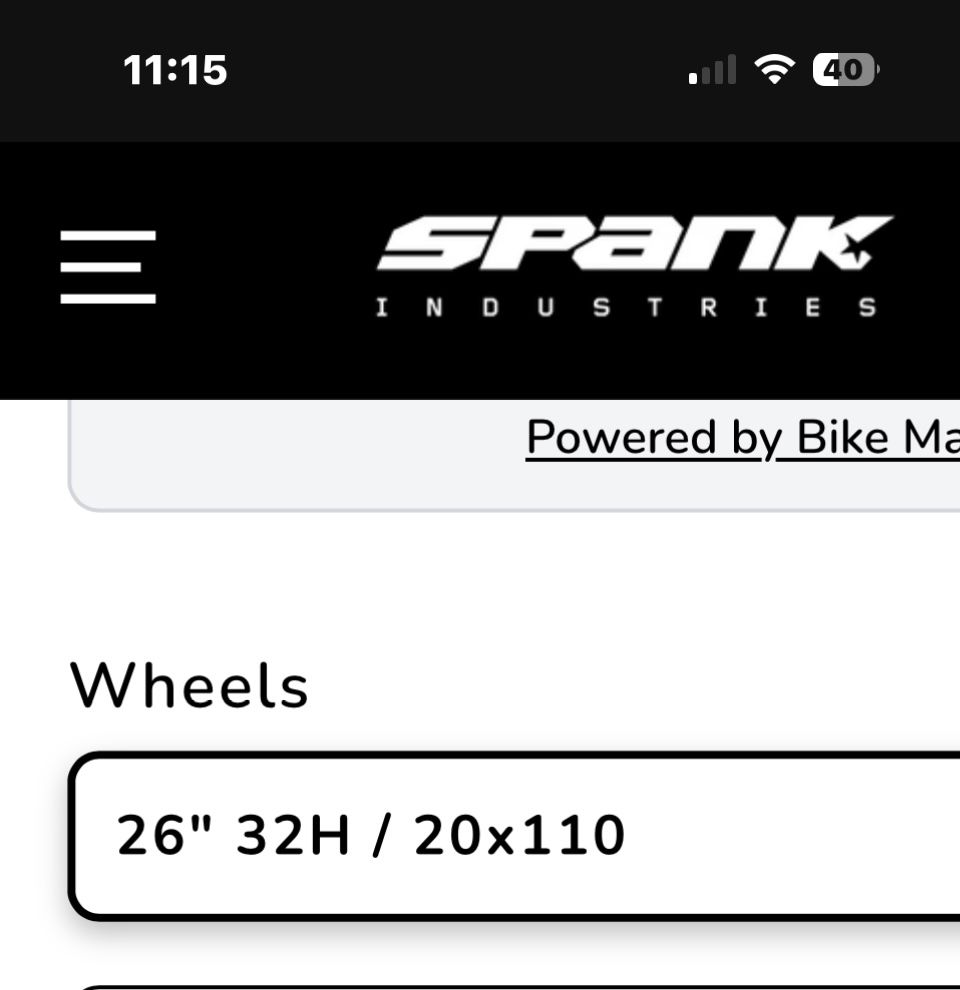Click the star in the Spank logo
Viewport: 960px width, 990px height.
857,250
